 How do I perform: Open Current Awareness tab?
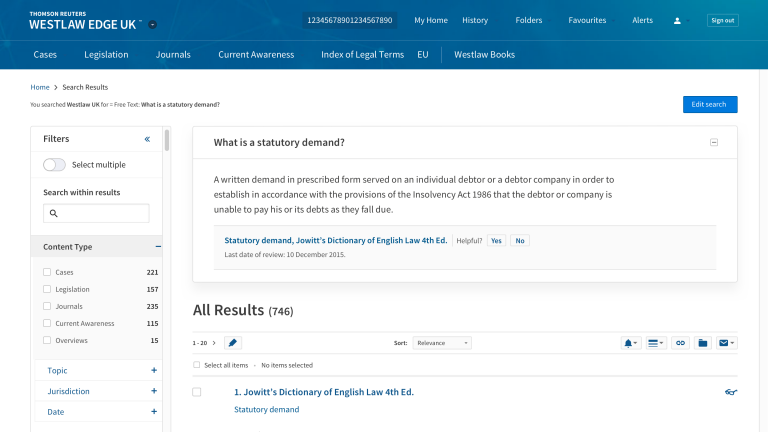tap(256, 54)
